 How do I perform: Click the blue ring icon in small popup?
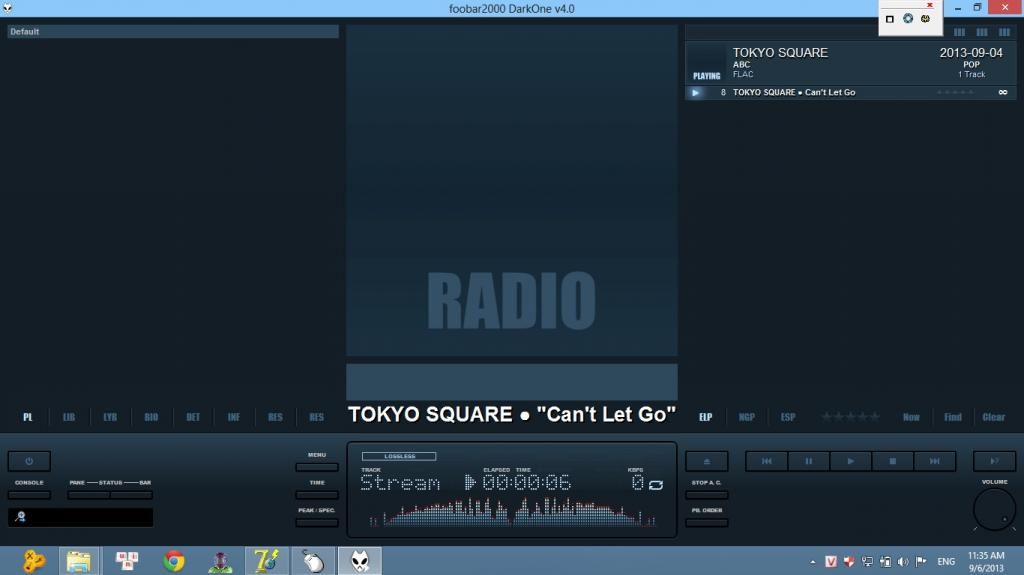908,18
